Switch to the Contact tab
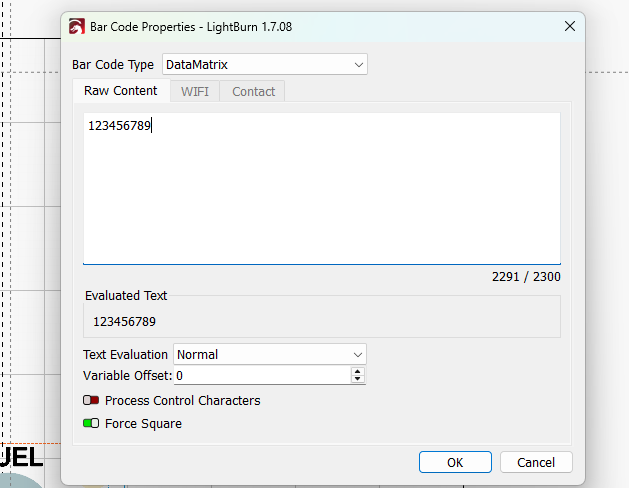The height and width of the screenshot is (488, 629). click(253, 91)
